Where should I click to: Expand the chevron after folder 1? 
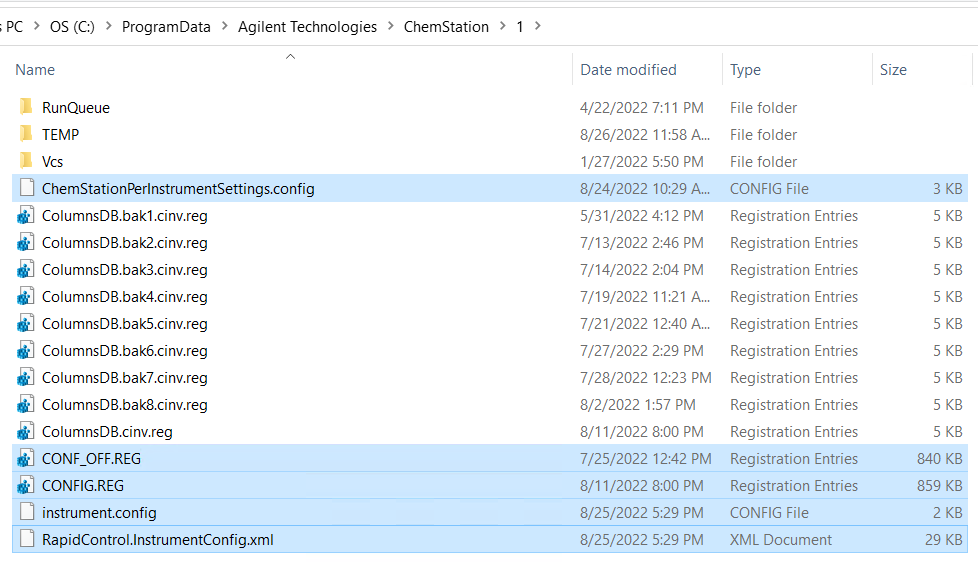(x=538, y=26)
